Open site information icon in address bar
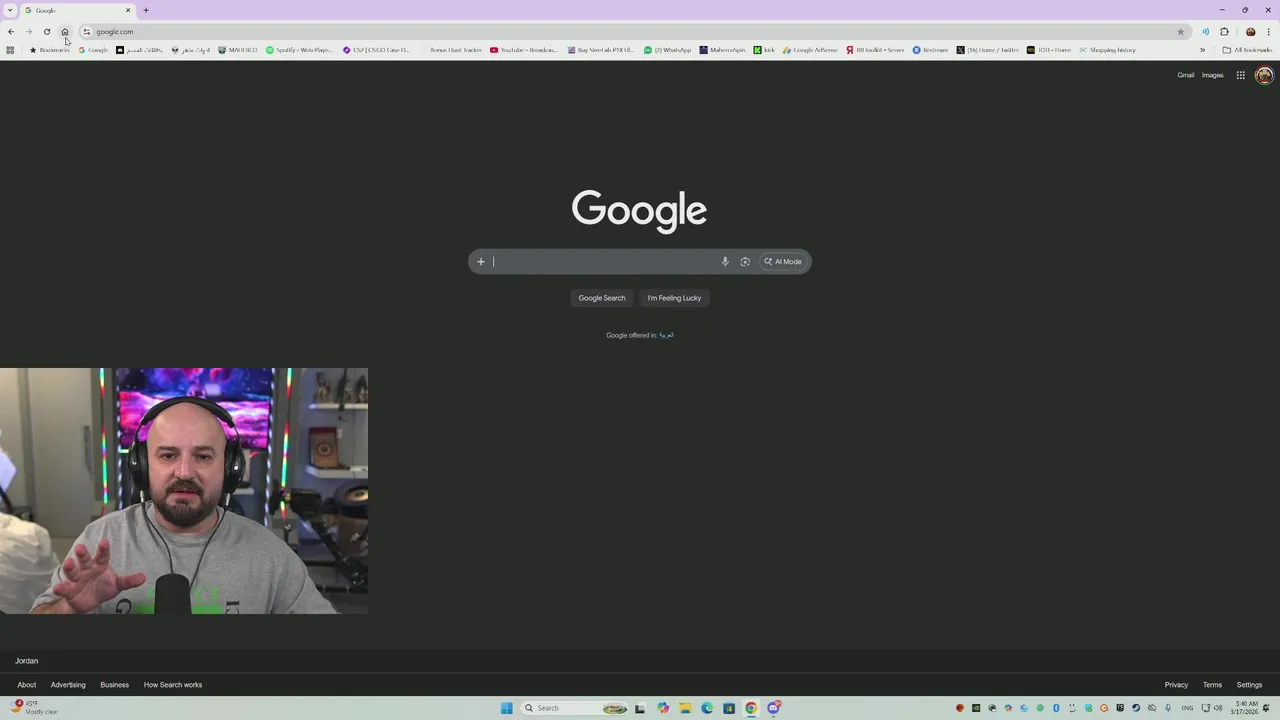1280x720 pixels. tap(87, 32)
